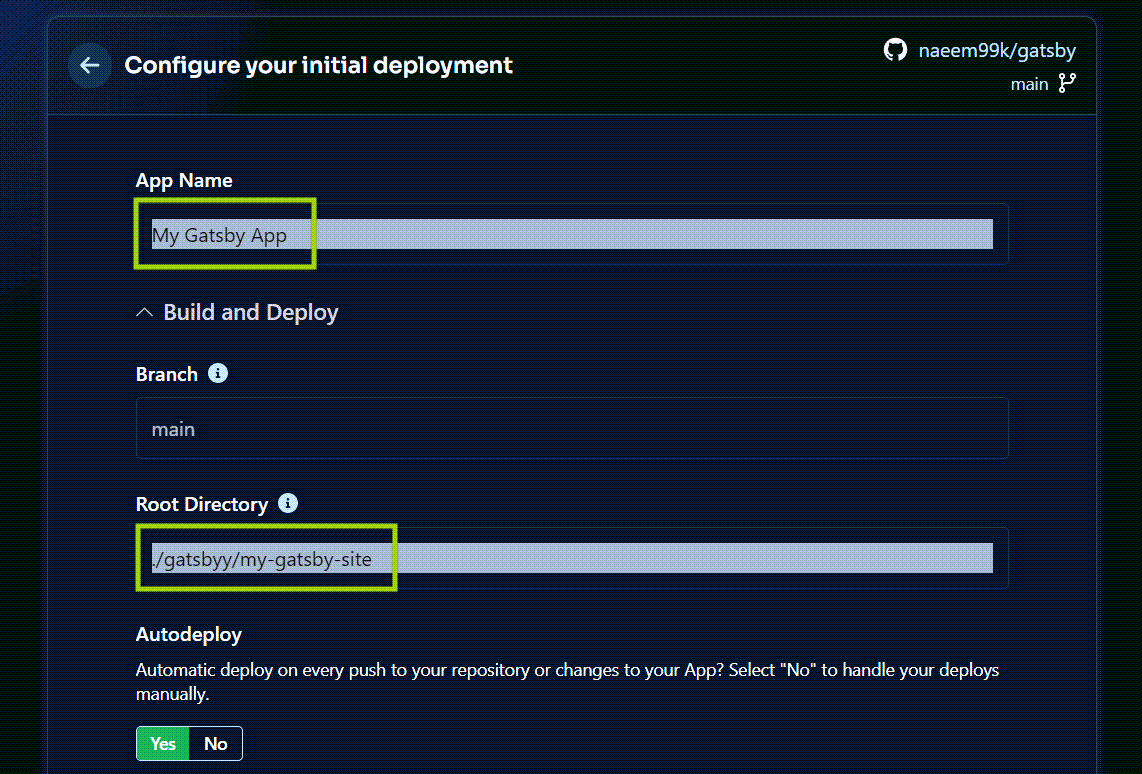Click the GitHub logo in the header

(x=894, y=49)
